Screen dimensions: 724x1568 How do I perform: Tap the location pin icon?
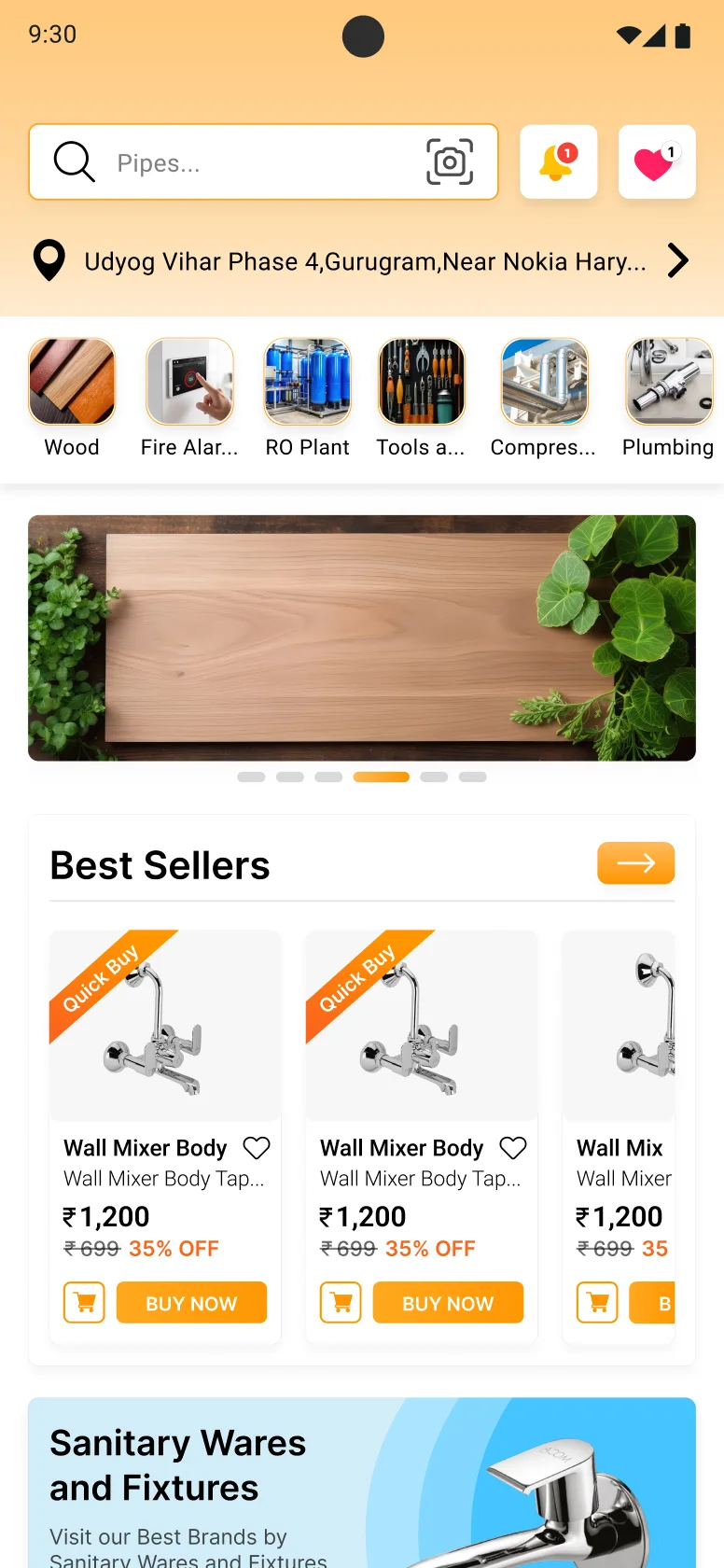pos(49,260)
